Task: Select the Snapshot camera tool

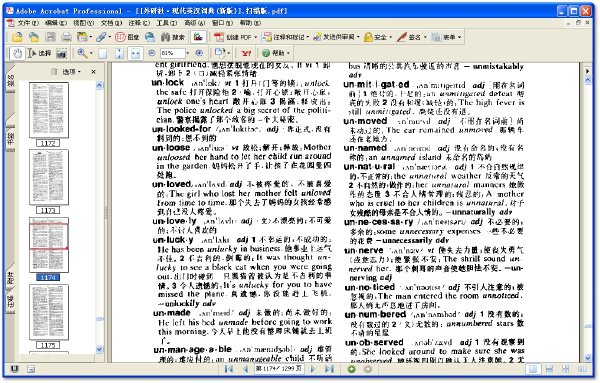Action: click(62, 54)
